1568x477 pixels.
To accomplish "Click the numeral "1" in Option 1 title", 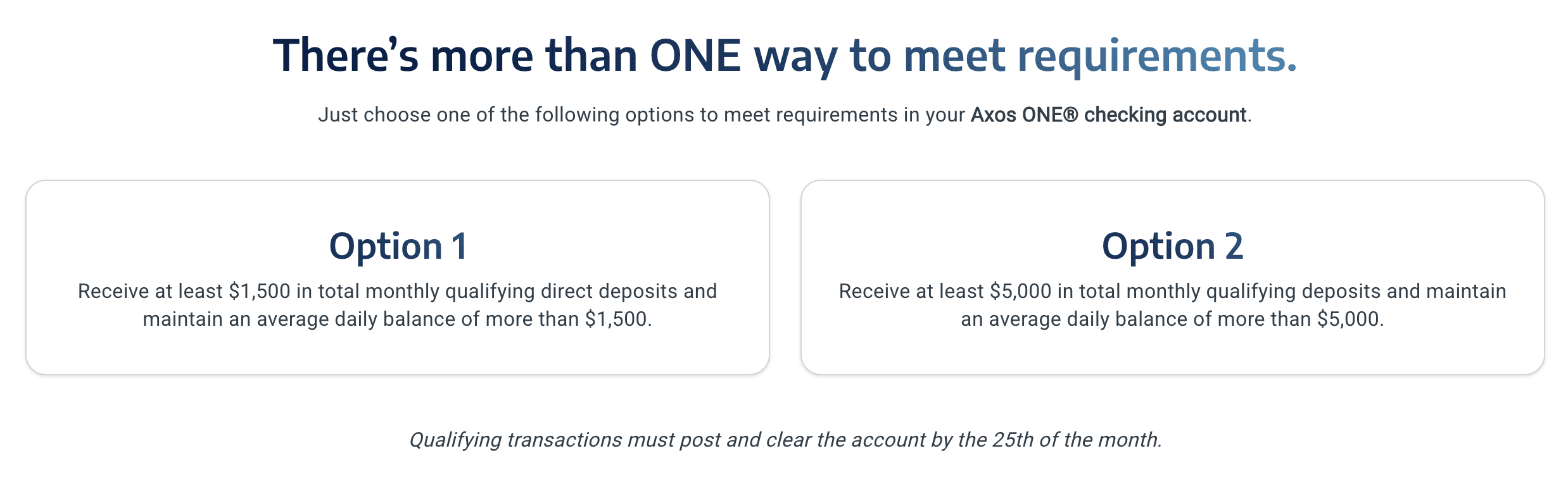I will click(460, 246).
